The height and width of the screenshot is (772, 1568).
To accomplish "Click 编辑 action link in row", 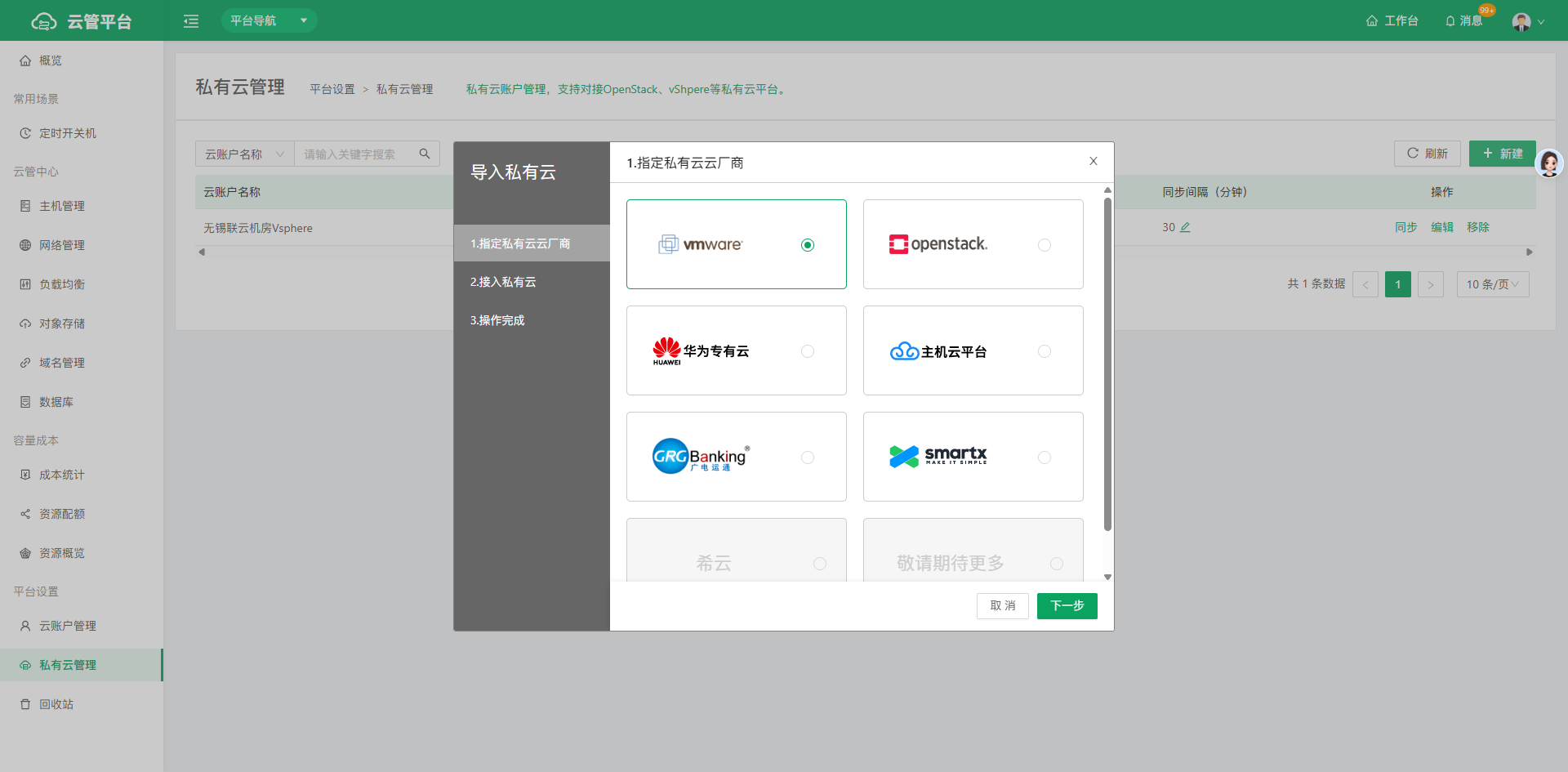I will click(x=1442, y=227).
